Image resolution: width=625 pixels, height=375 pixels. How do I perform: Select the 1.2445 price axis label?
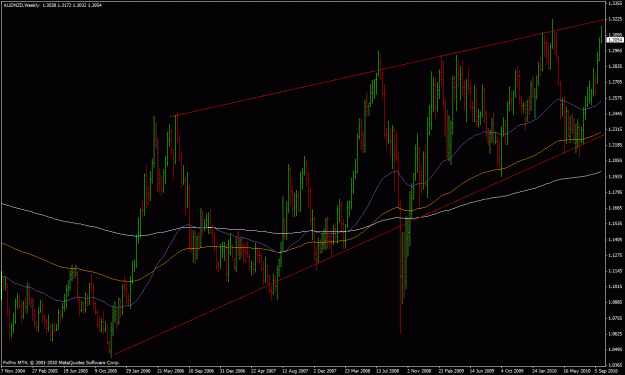pos(615,114)
